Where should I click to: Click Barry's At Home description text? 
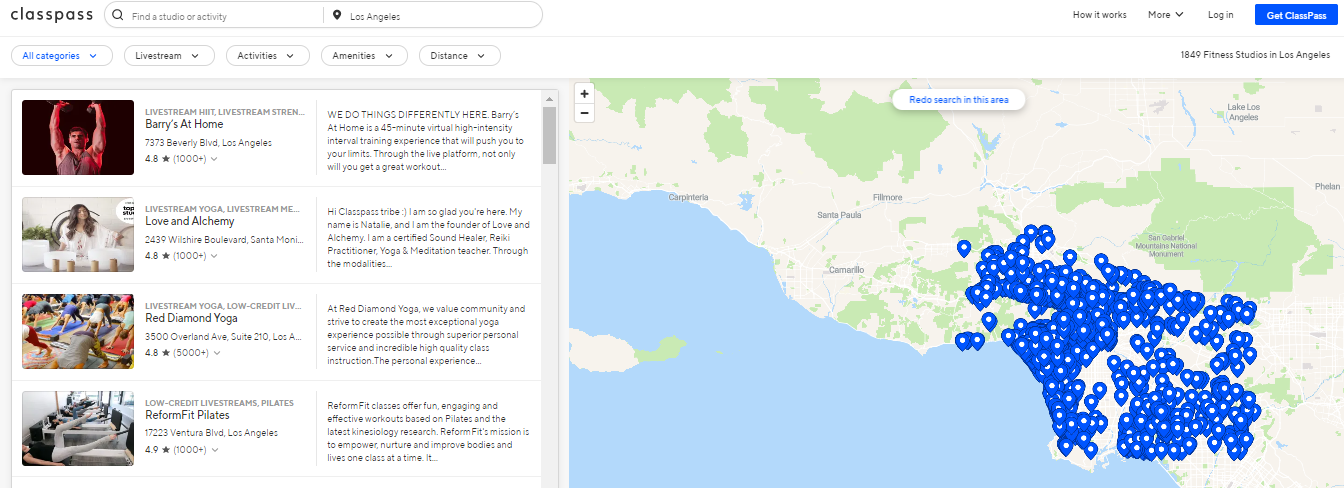tap(428, 141)
